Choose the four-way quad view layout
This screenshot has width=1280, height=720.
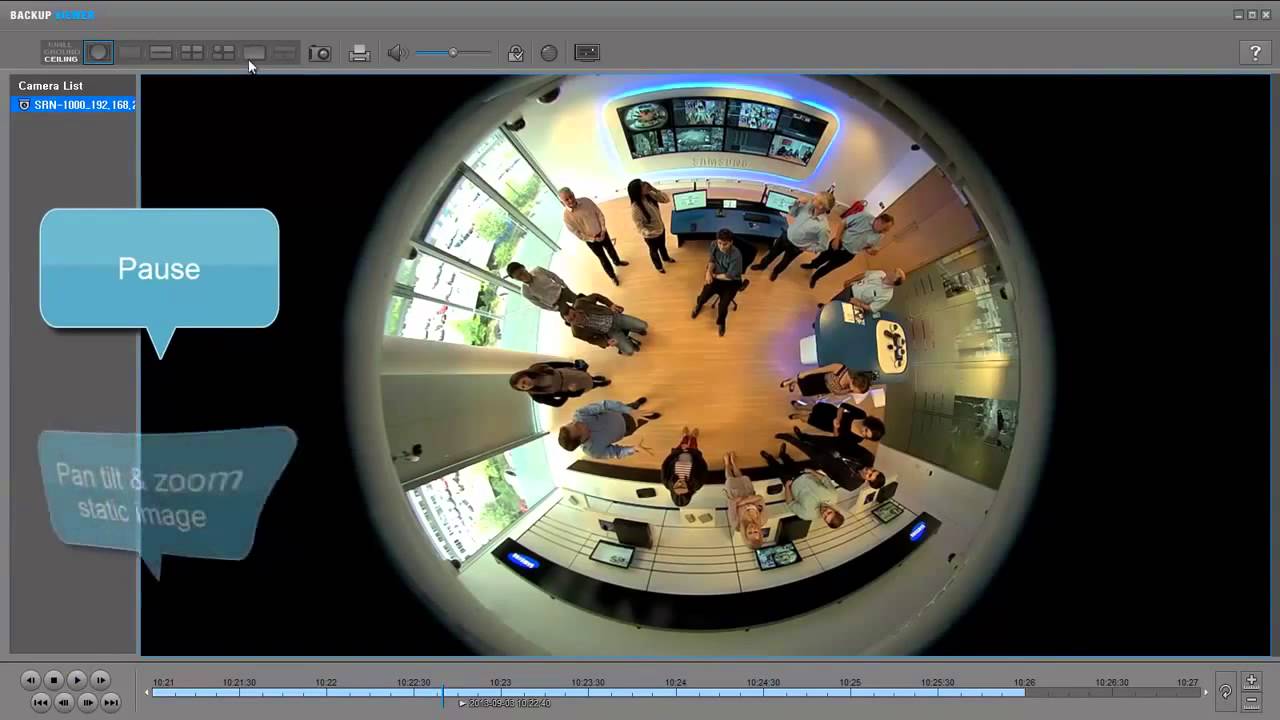coord(192,53)
